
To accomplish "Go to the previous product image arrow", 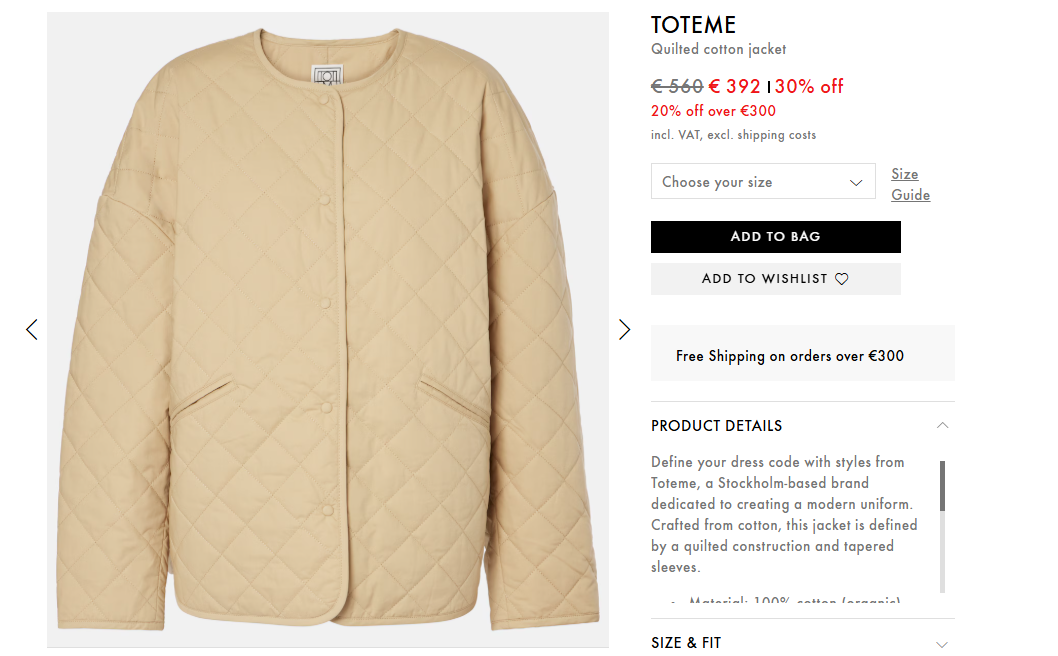I will [32, 329].
